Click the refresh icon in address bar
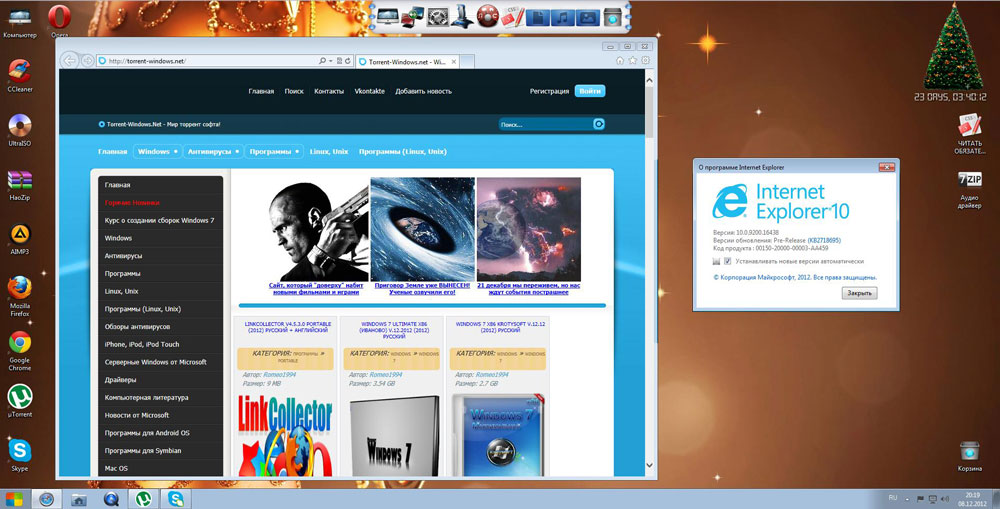The image size is (1000, 509). tap(347, 61)
